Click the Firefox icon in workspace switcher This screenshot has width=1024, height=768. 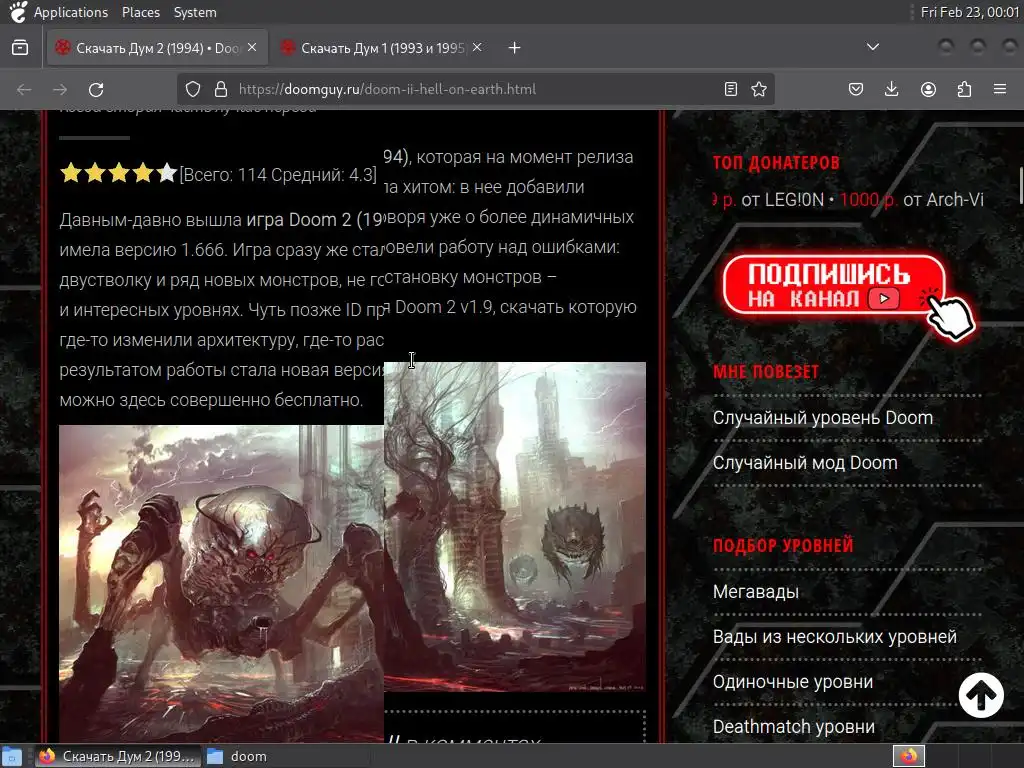(x=908, y=756)
